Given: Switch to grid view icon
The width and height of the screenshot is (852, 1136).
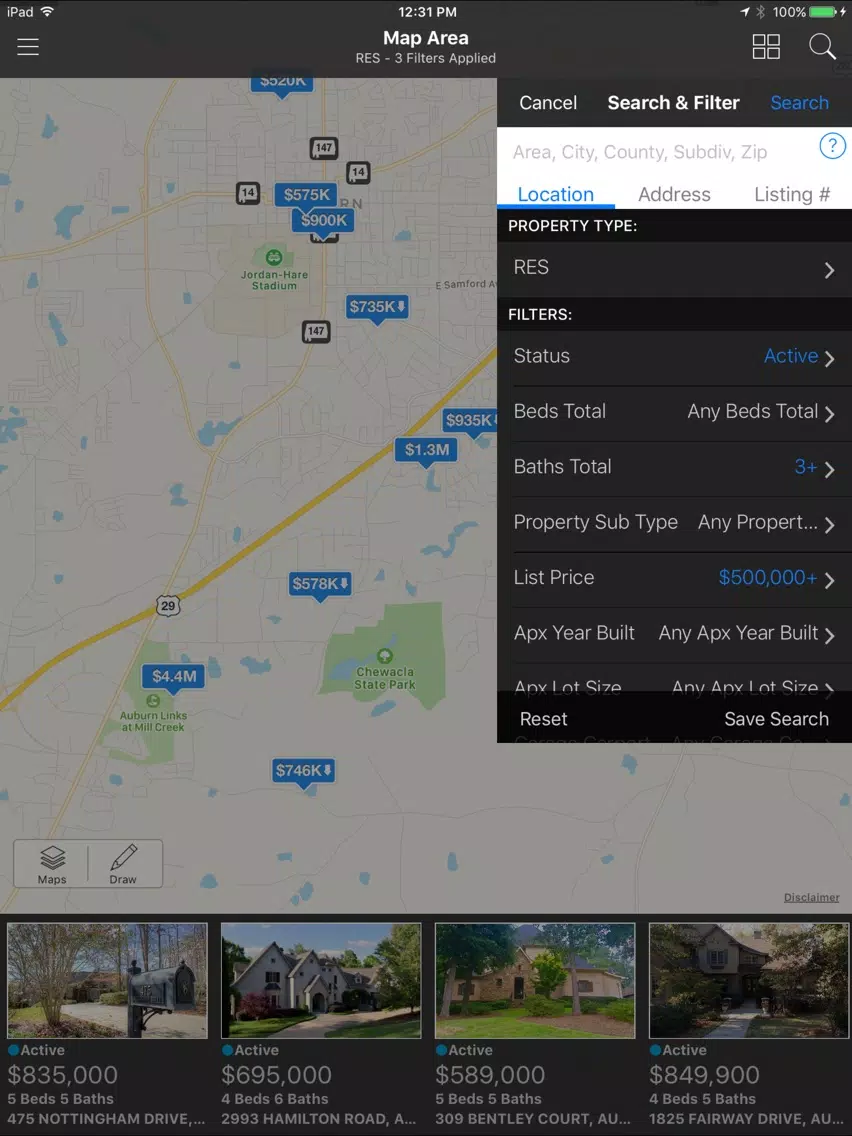Looking at the screenshot, I should (766, 46).
